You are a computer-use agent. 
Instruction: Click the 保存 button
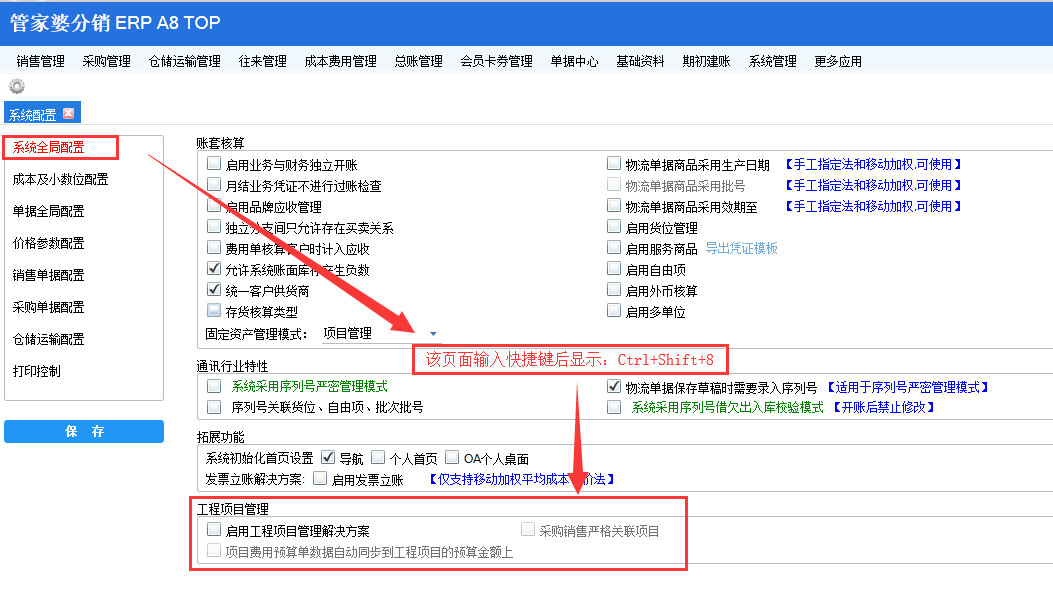tap(84, 431)
